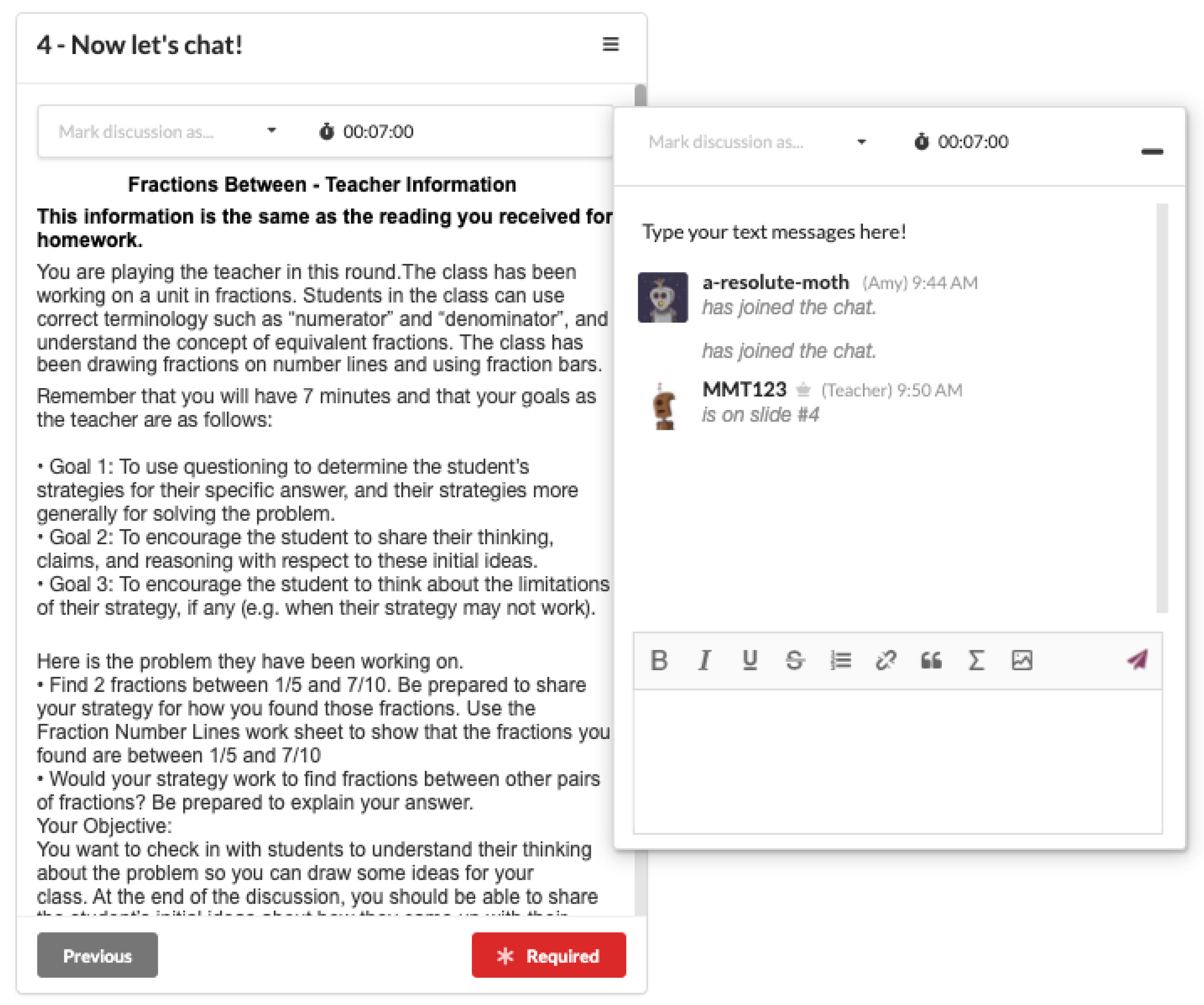Insert an image into chat message

coord(1022,660)
